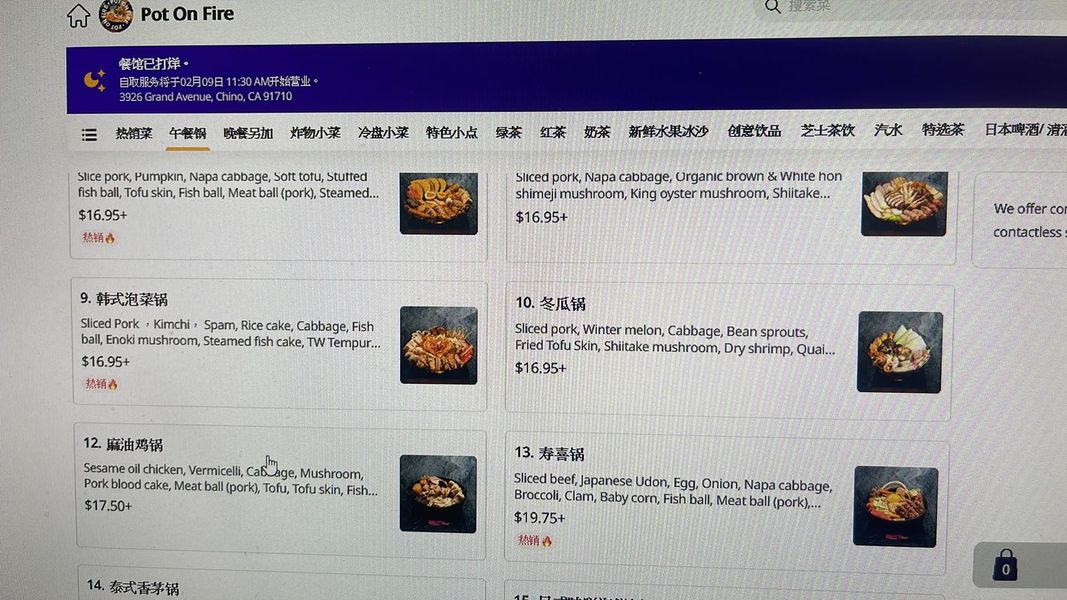The width and height of the screenshot is (1067, 600).
Task: Open the shopping bag cart
Action: [x=1005, y=565]
